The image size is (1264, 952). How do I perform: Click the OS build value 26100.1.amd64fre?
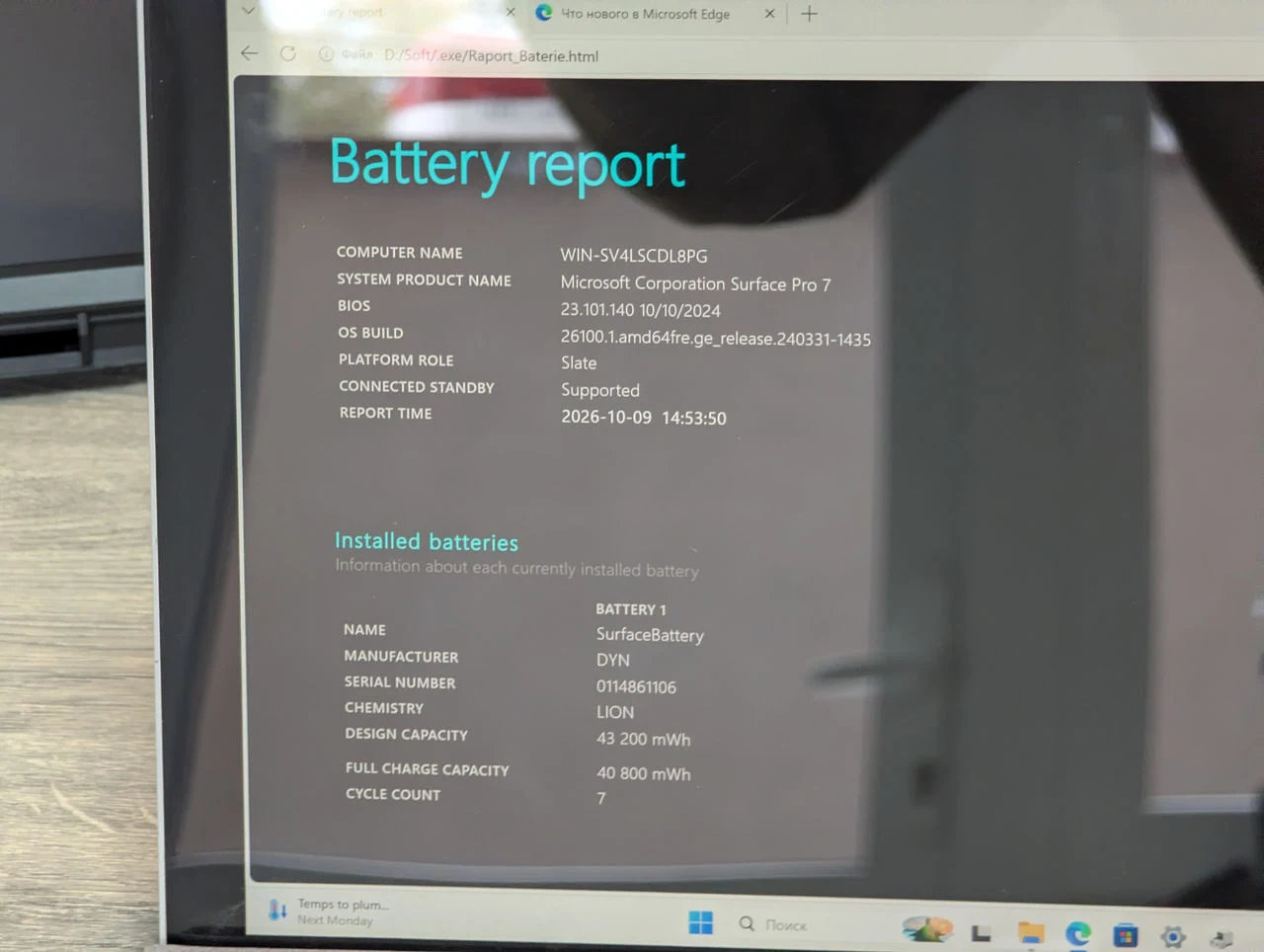[716, 338]
